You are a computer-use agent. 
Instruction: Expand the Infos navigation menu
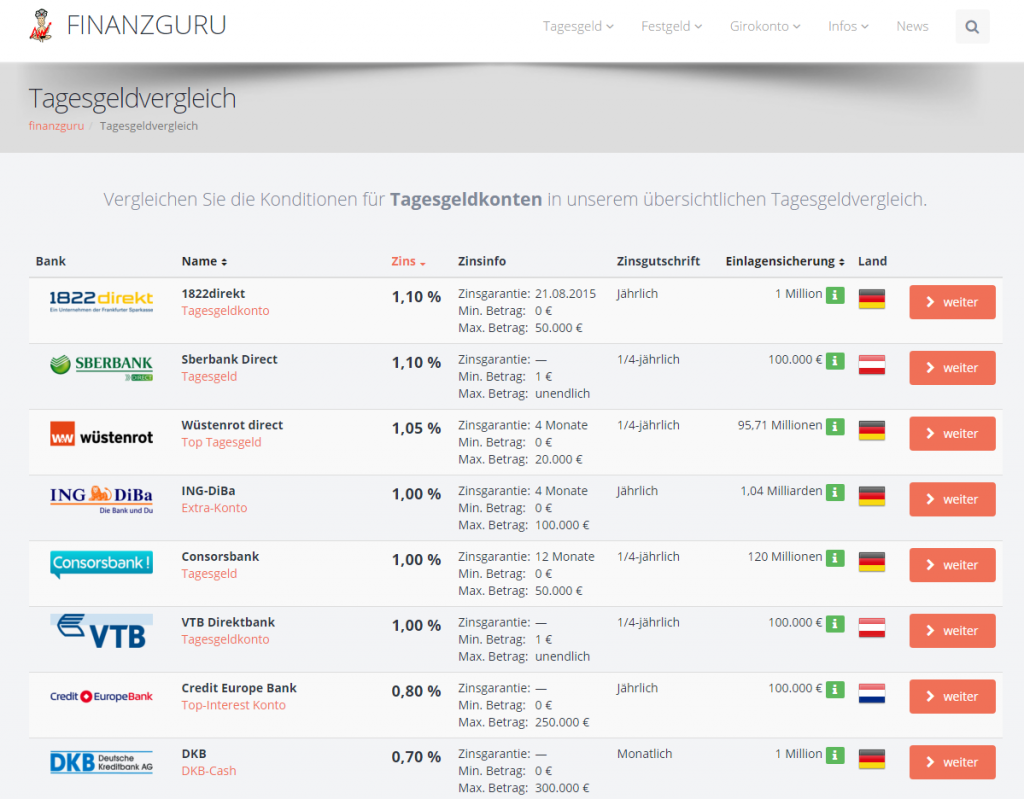click(848, 26)
